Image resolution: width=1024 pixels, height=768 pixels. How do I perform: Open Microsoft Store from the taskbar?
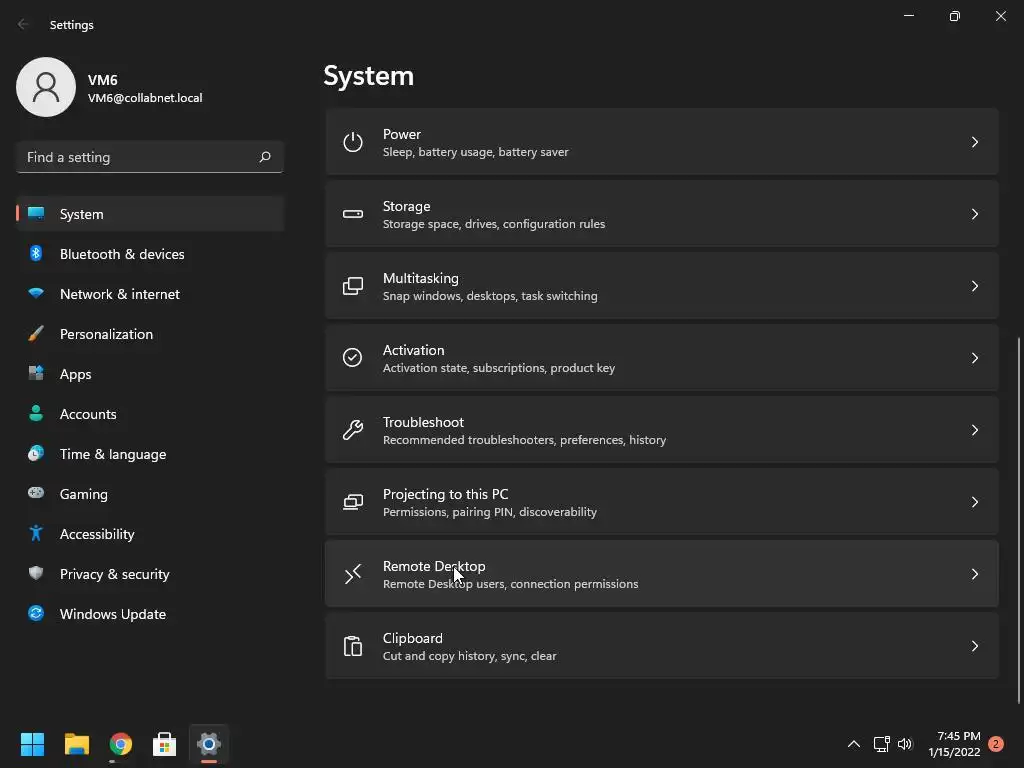tap(164, 744)
